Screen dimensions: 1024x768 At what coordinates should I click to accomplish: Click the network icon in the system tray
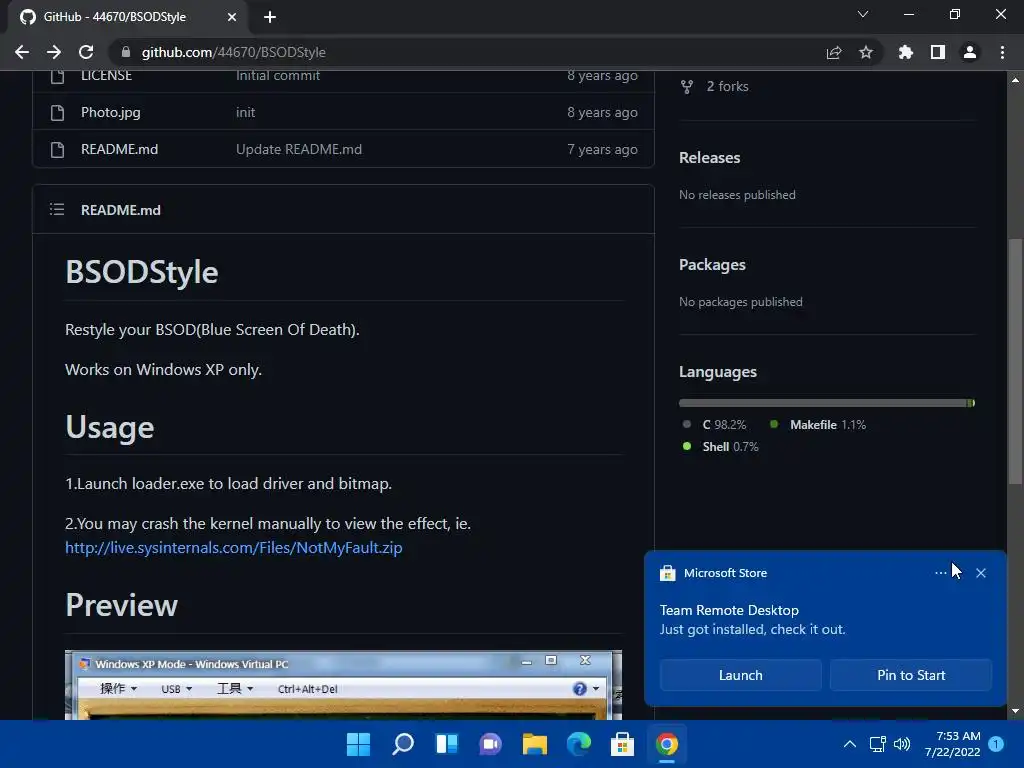pyautogui.click(x=878, y=744)
